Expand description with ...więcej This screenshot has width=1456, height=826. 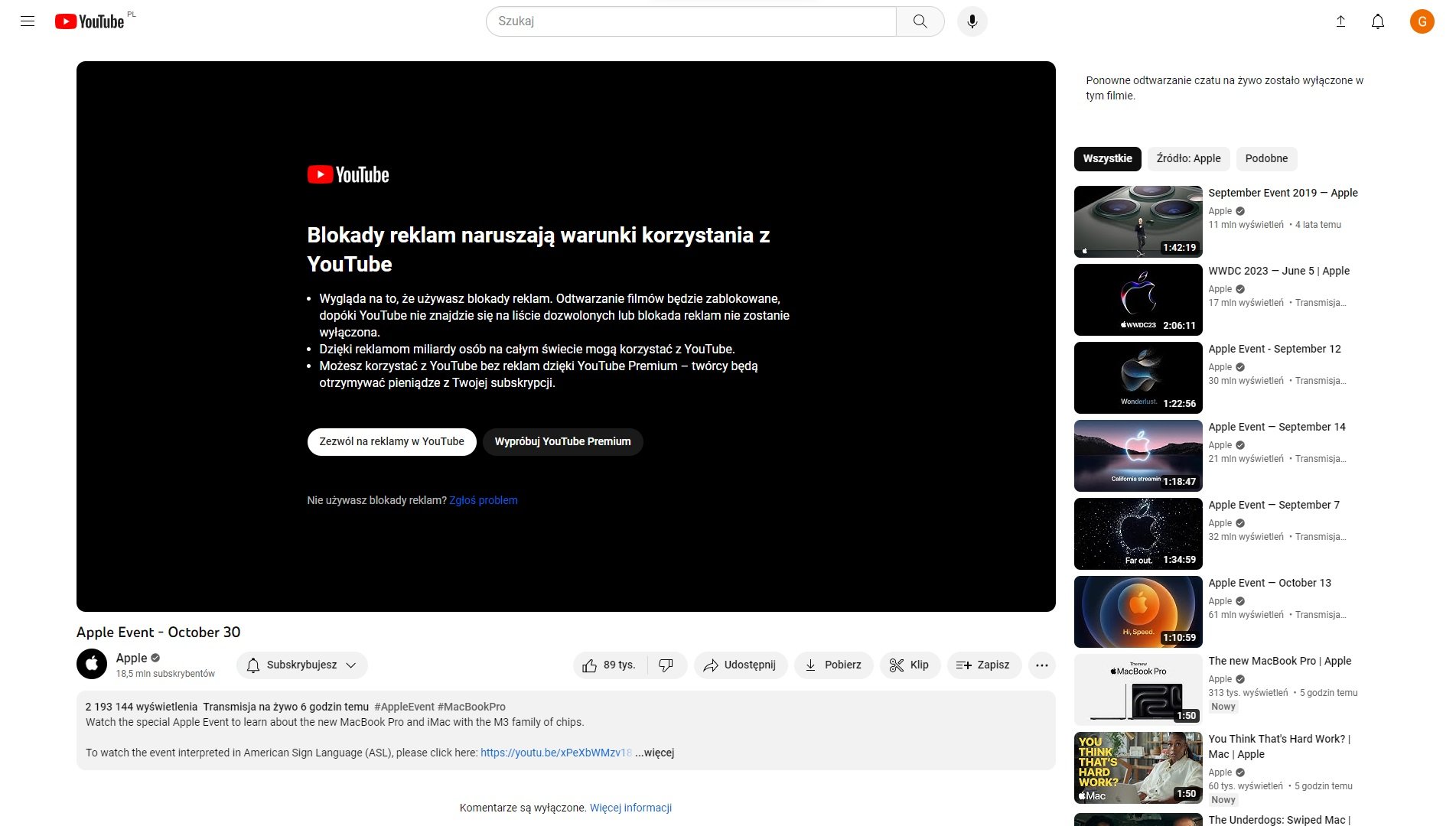[x=654, y=753]
